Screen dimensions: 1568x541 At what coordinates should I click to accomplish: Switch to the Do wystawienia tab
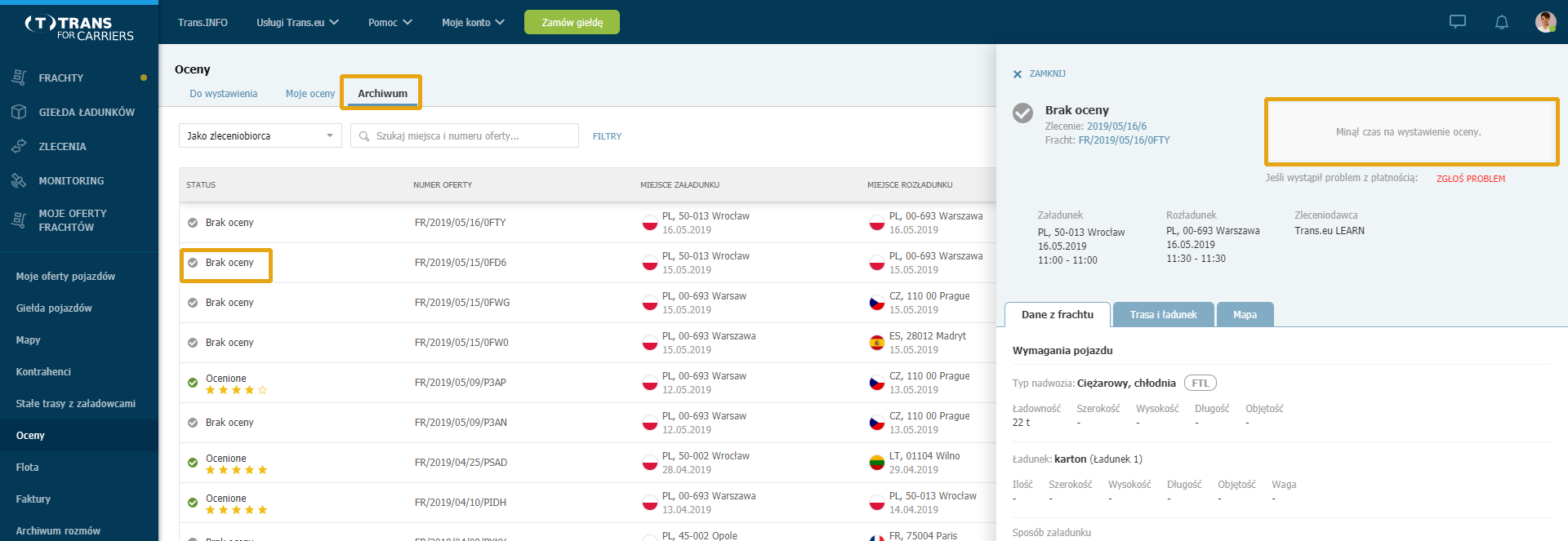pyautogui.click(x=223, y=94)
